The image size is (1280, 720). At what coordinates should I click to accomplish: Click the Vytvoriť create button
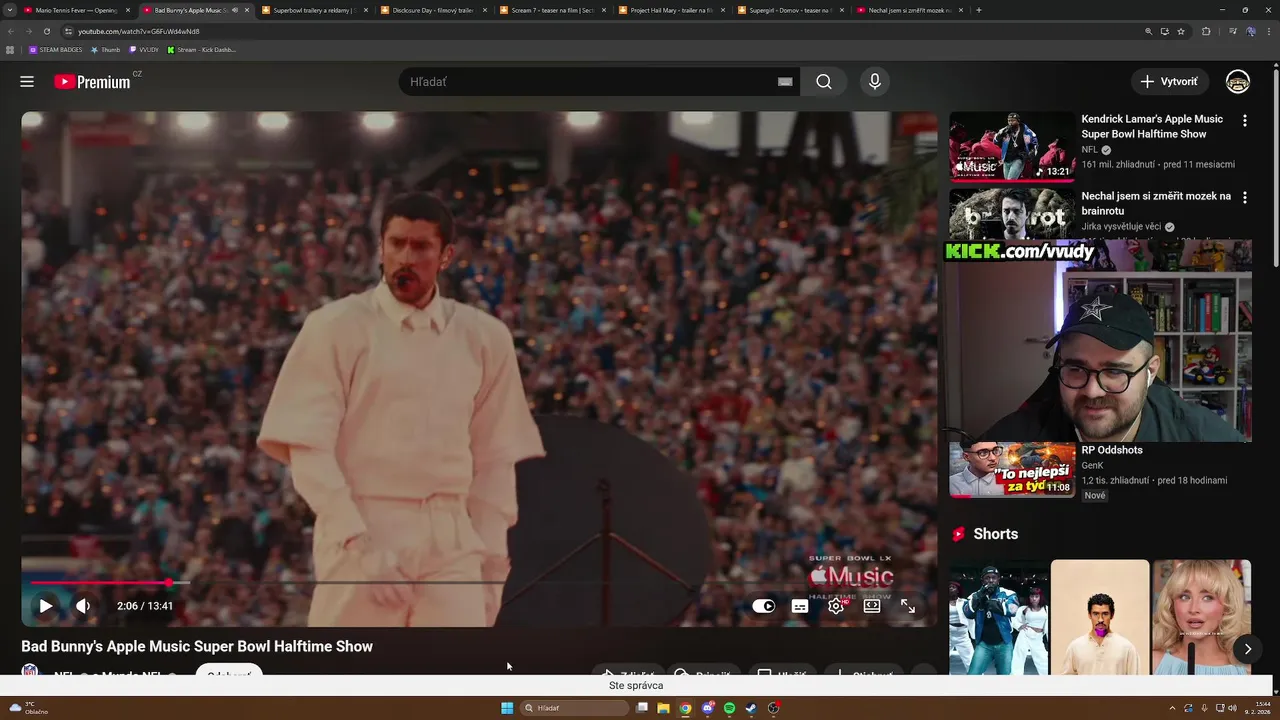click(1170, 82)
